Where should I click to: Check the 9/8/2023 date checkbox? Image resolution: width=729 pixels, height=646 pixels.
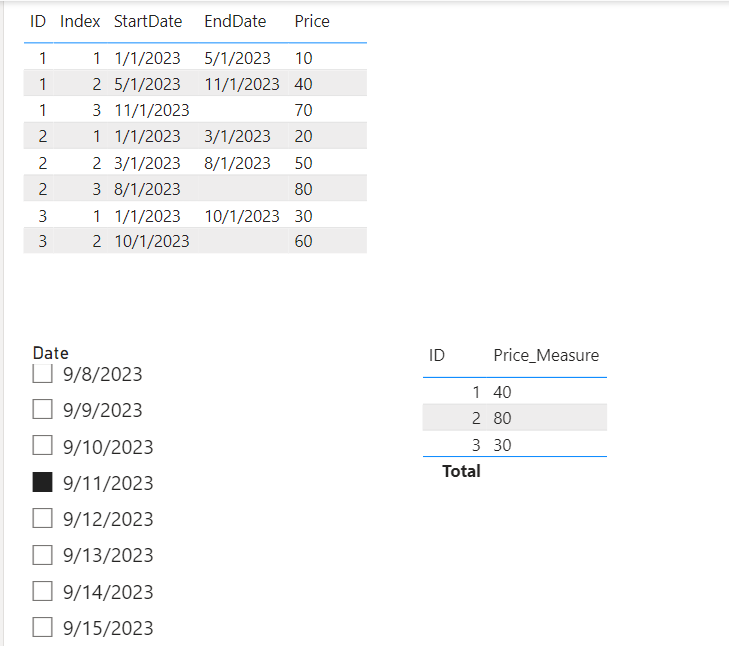tap(42, 373)
